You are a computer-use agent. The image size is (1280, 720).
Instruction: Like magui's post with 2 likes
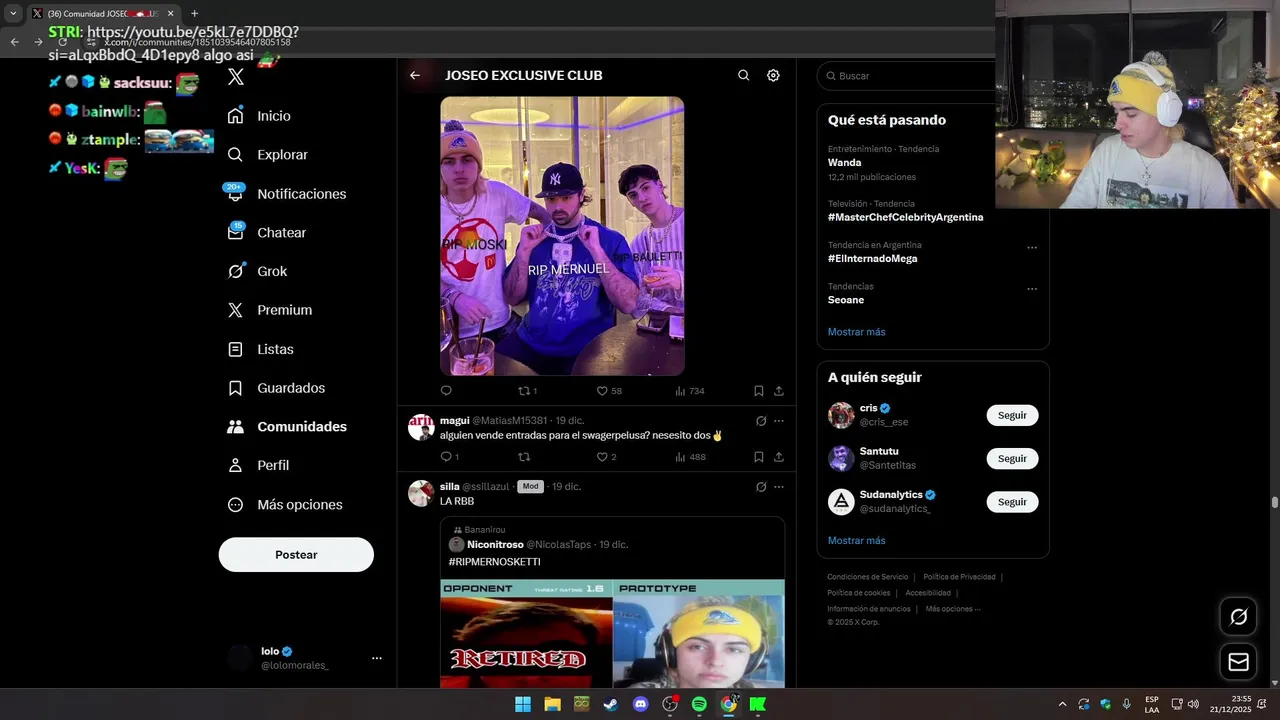click(606, 457)
